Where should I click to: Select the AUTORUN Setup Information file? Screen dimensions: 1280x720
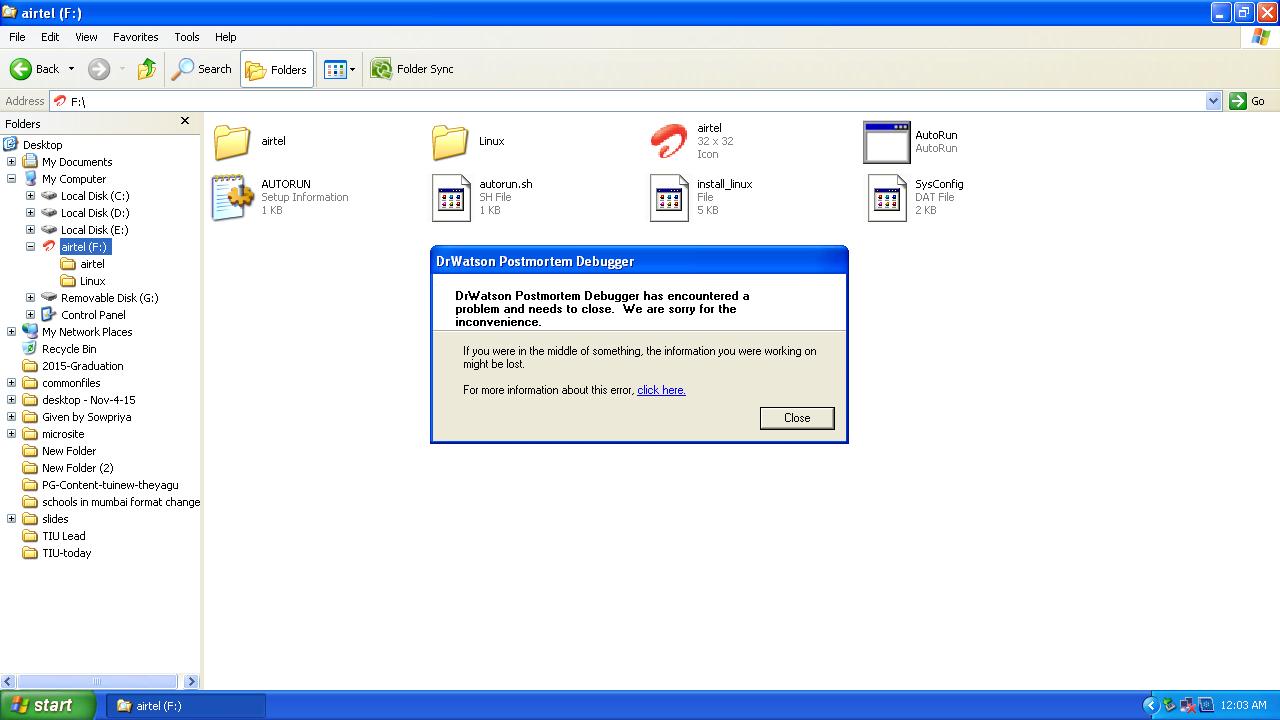click(x=232, y=197)
